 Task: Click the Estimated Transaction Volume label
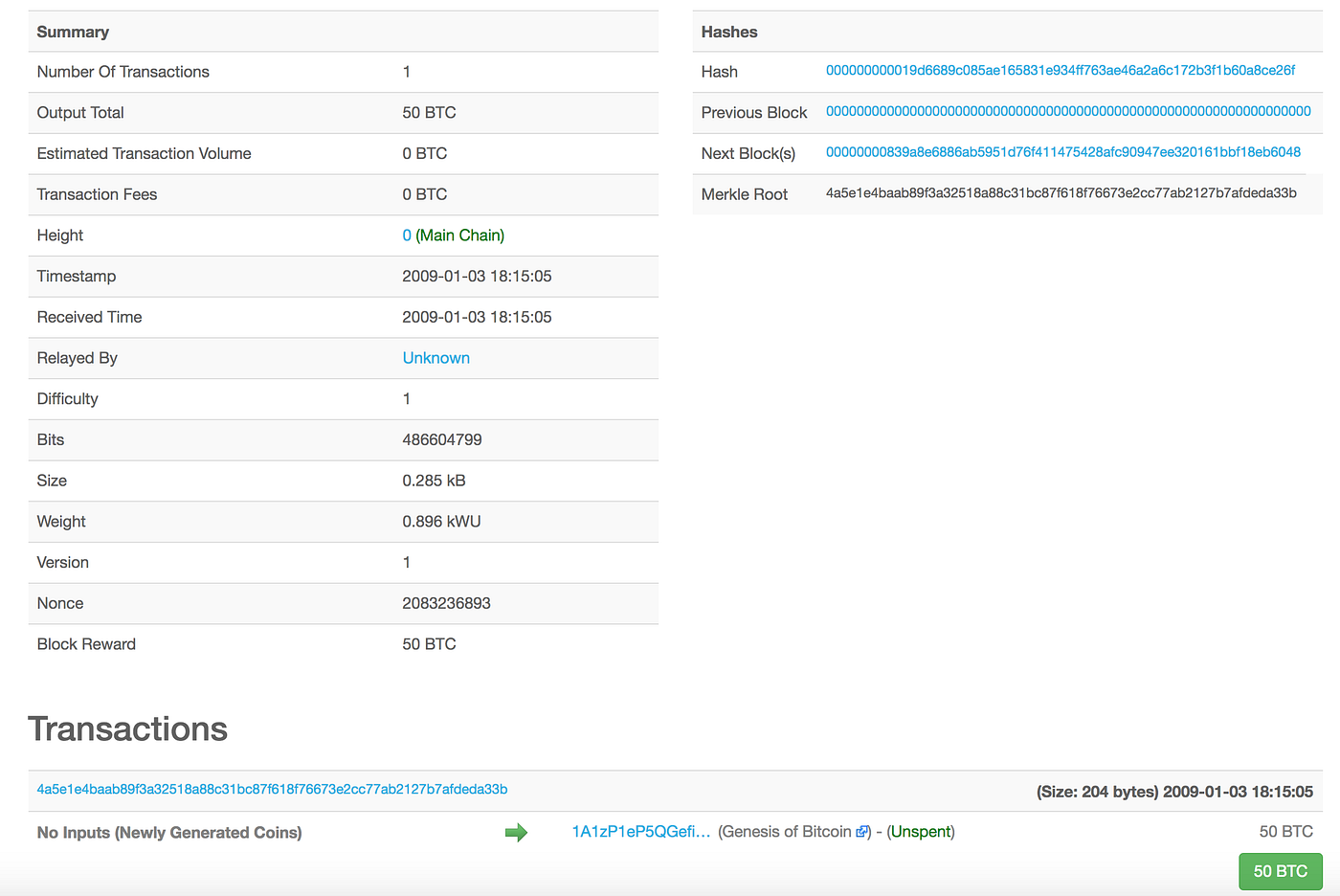tap(144, 154)
